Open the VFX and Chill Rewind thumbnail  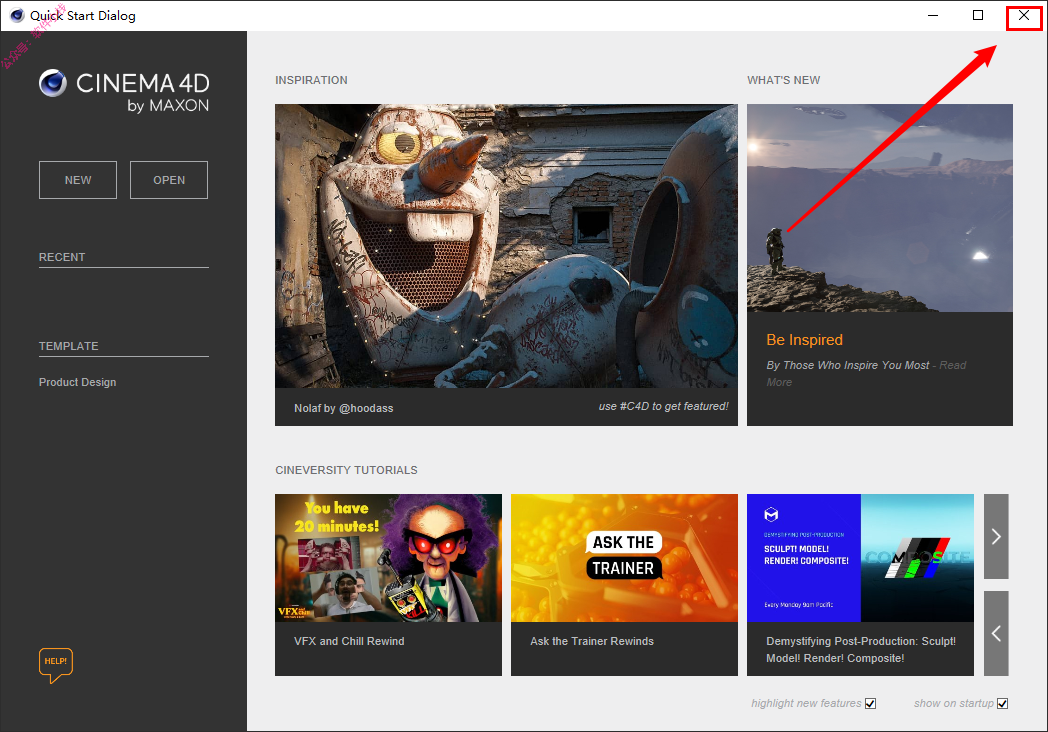[388, 558]
